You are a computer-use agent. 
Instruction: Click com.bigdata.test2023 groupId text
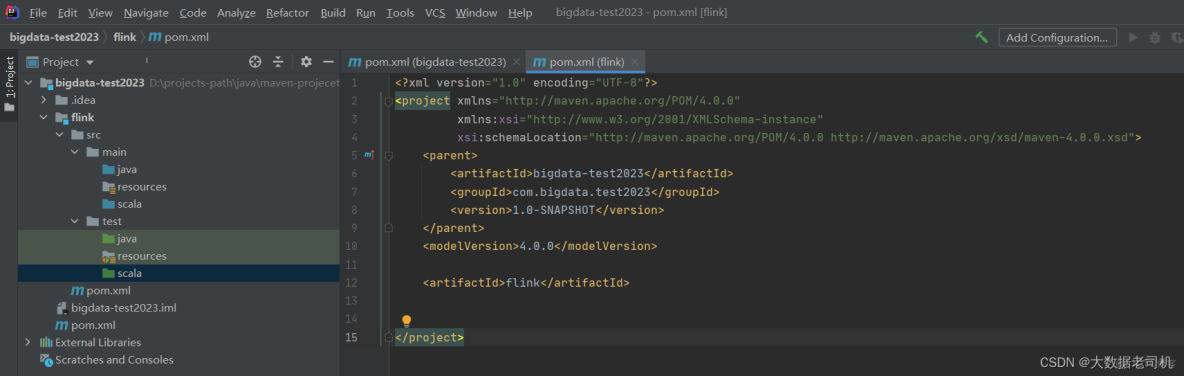pos(581,192)
